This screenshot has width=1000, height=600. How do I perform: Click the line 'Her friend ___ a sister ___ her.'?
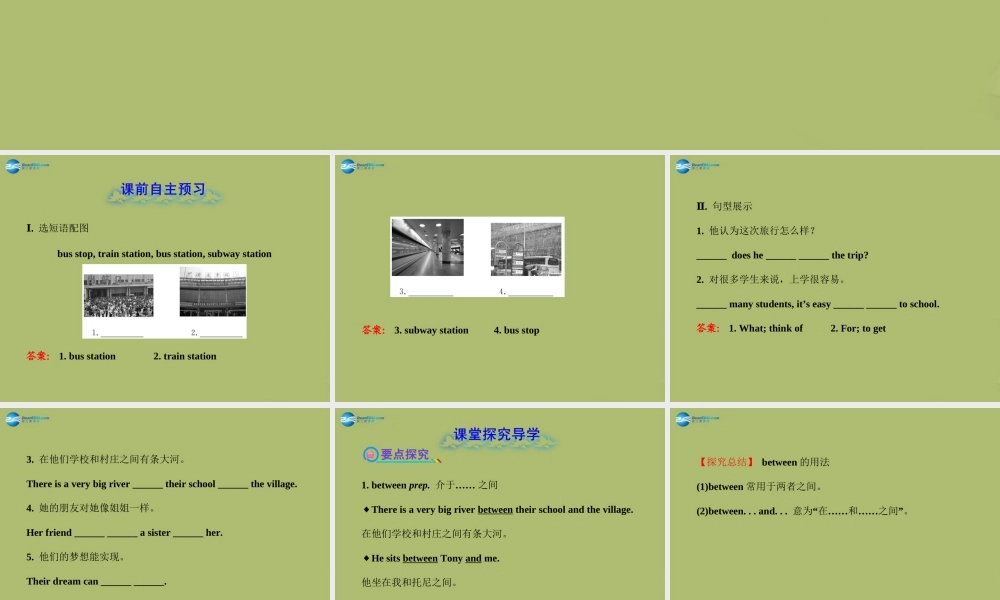(x=124, y=532)
